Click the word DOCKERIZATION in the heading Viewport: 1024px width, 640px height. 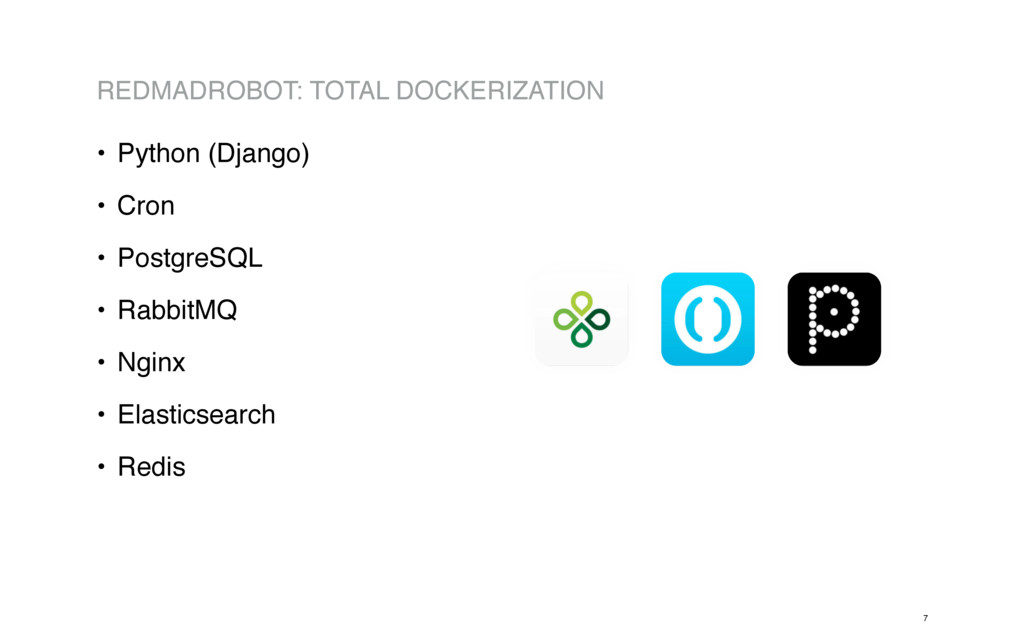click(x=500, y=91)
